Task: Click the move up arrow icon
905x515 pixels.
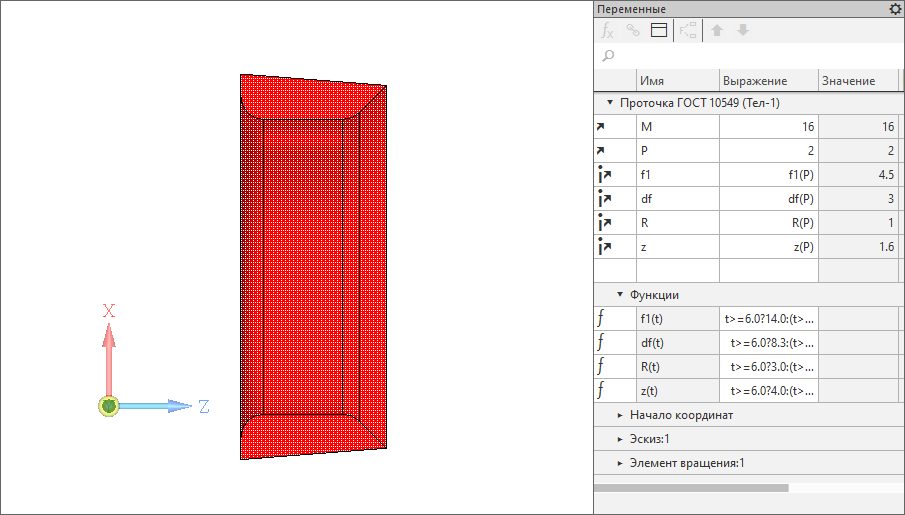Action: click(x=717, y=30)
